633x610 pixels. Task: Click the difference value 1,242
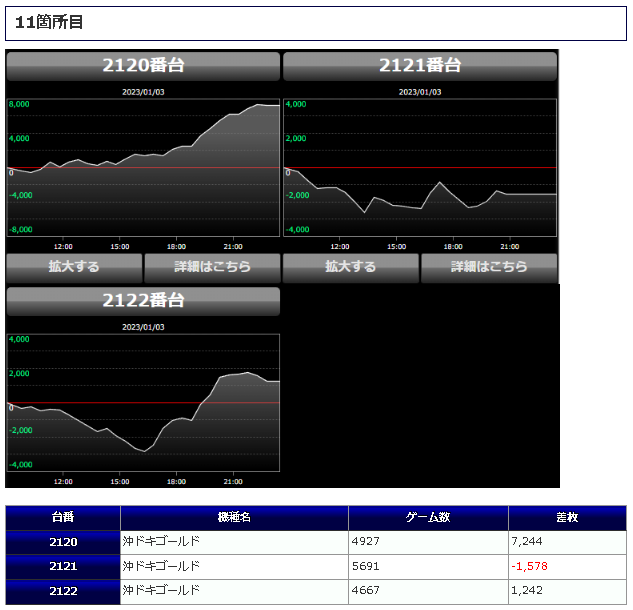point(527,591)
